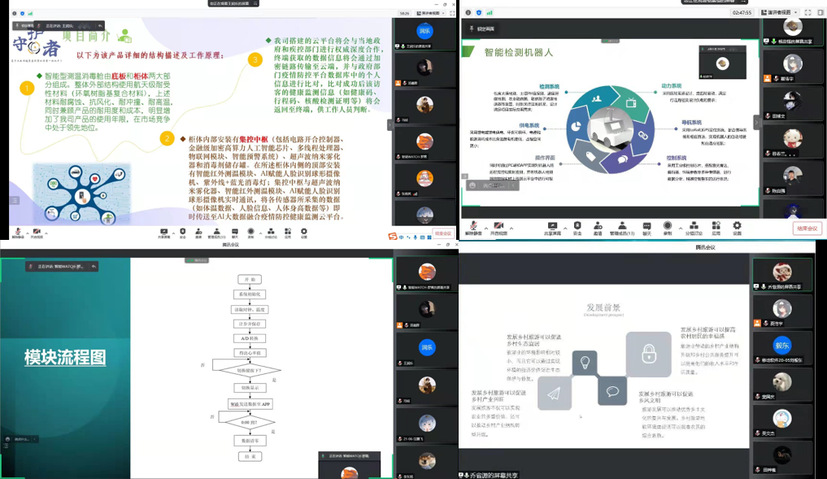
Task: Unmute microphone (解除静音) in the 智能检测机器人 meeting toolbar
Action: pyautogui.click(x=472, y=229)
